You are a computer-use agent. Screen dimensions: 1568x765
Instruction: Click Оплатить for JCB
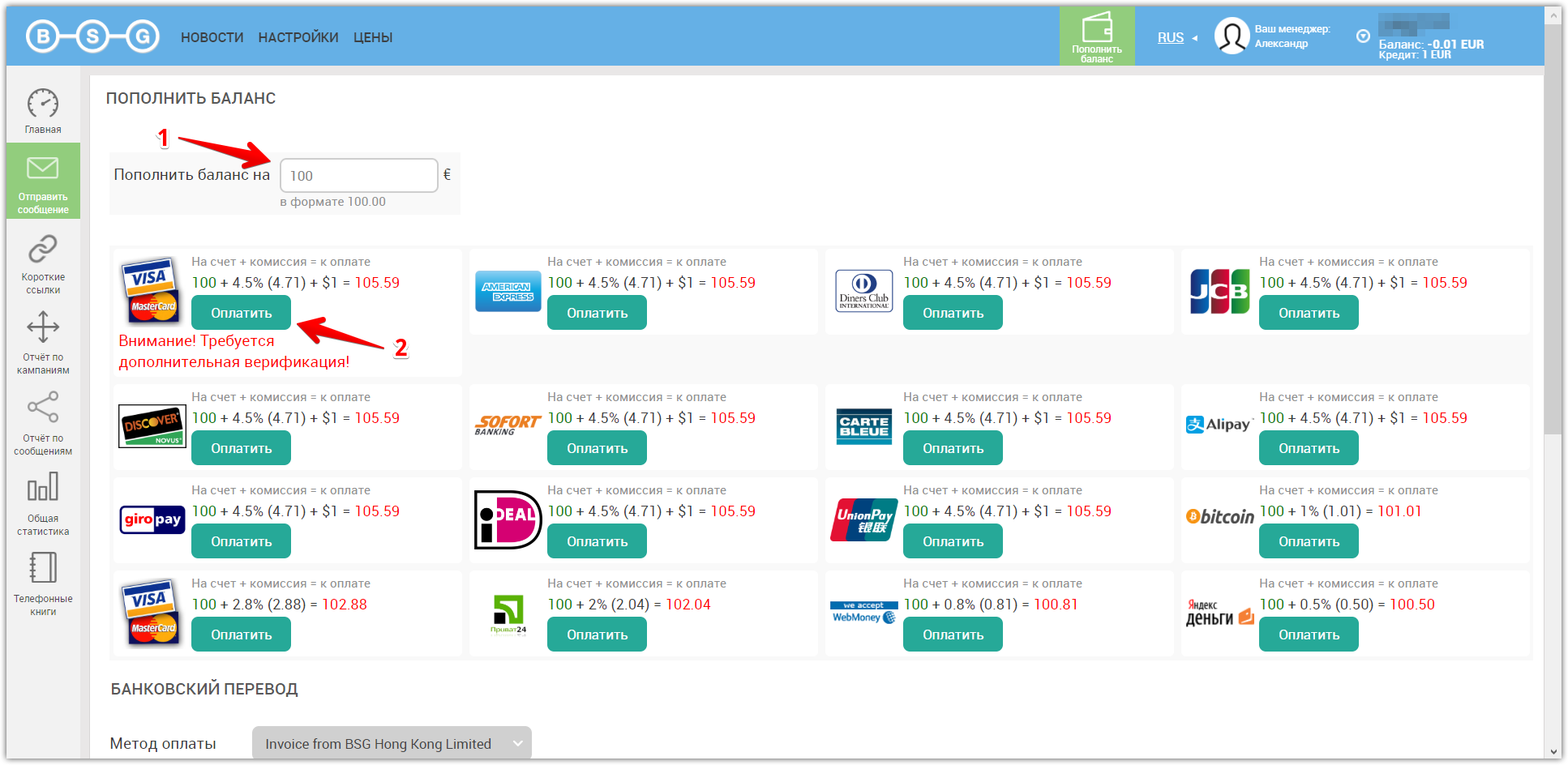pos(1309,313)
